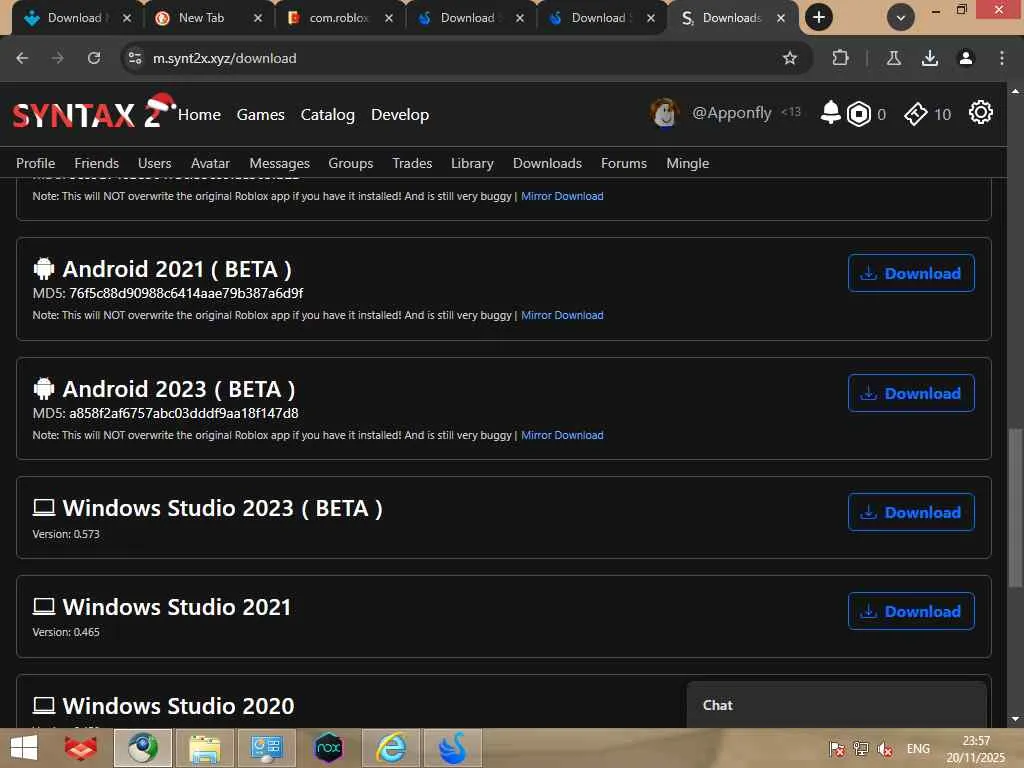Image resolution: width=1024 pixels, height=768 pixels.
Task: Click Android 2023 MD5 hash text
Action: [184, 413]
